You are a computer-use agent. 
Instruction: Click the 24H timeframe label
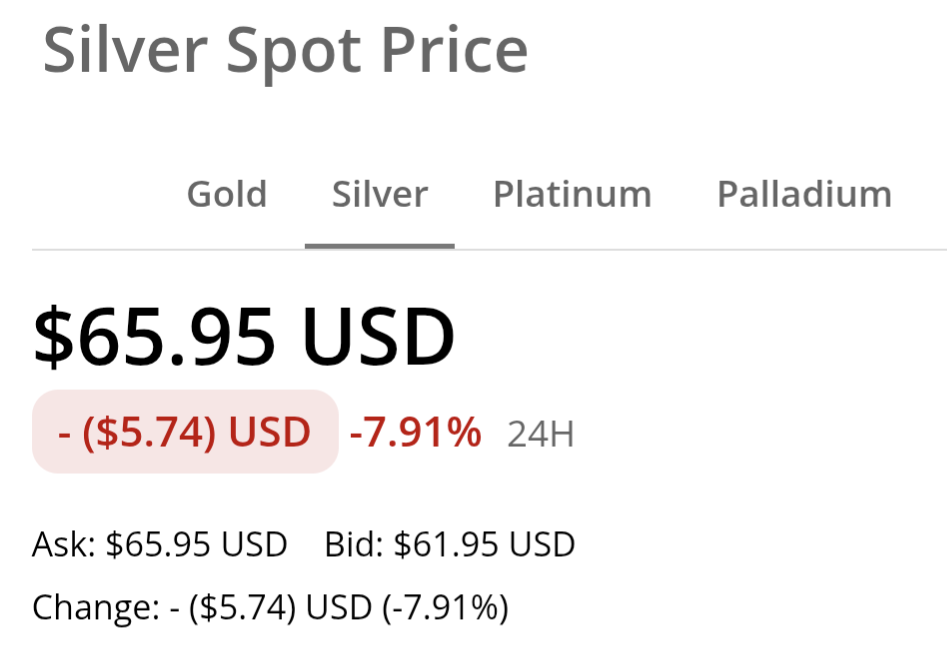click(x=541, y=435)
